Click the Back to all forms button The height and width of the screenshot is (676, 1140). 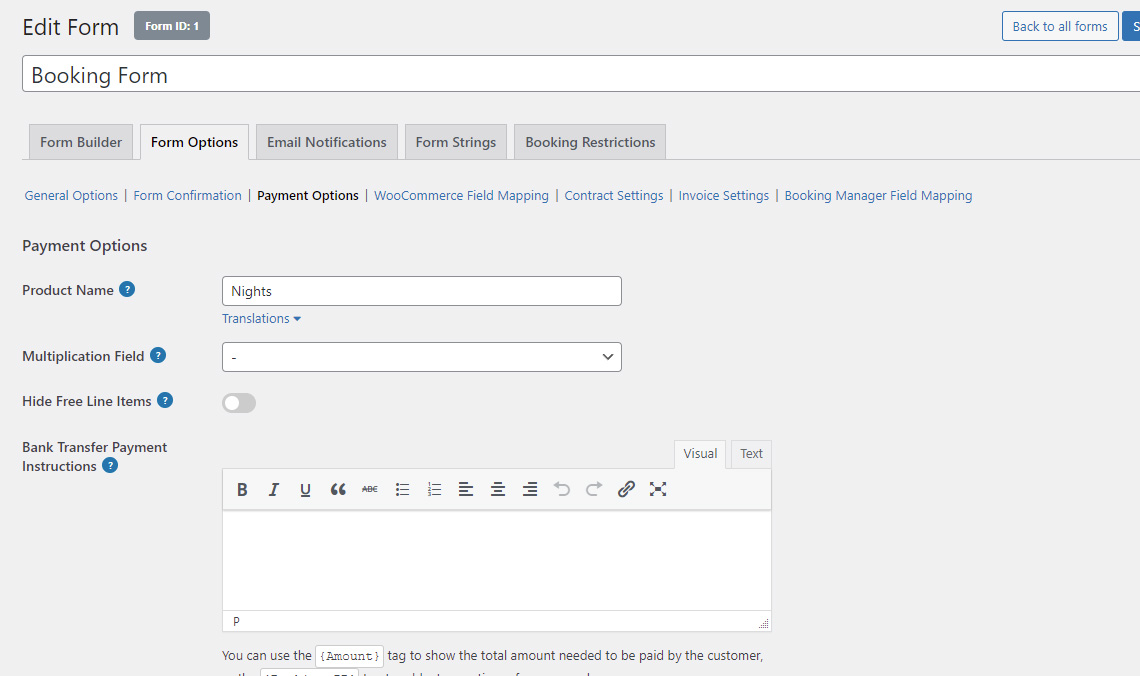tap(1060, 26)
